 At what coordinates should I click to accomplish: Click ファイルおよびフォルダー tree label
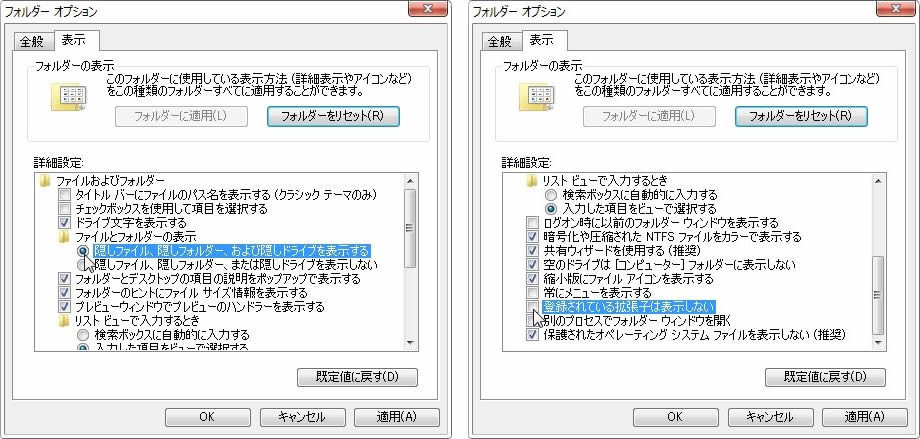111,180
